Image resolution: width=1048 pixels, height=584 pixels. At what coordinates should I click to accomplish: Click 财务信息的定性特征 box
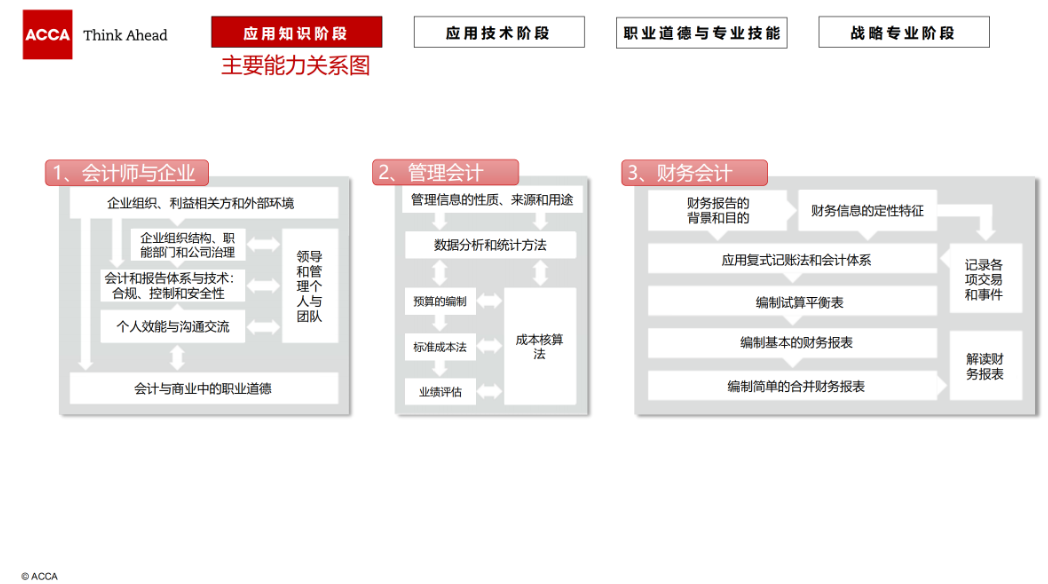[868, 210]
